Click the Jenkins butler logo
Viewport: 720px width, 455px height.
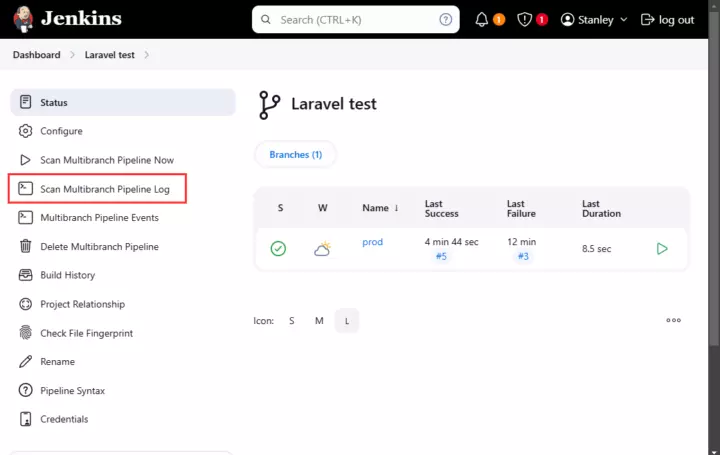(23, 19)
